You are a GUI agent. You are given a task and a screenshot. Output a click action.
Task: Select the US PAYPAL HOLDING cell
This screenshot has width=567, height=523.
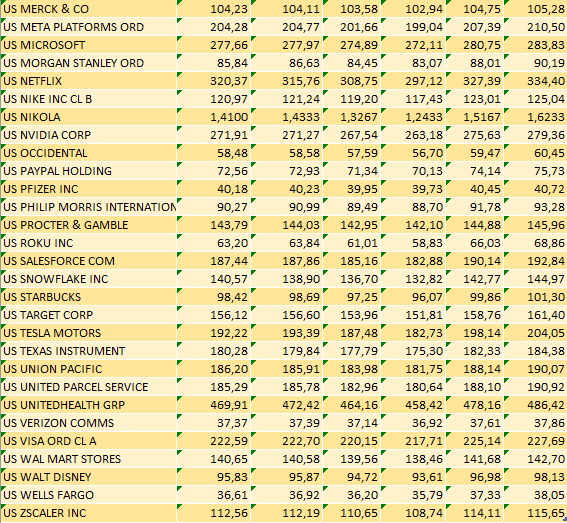tap(89, 171)
